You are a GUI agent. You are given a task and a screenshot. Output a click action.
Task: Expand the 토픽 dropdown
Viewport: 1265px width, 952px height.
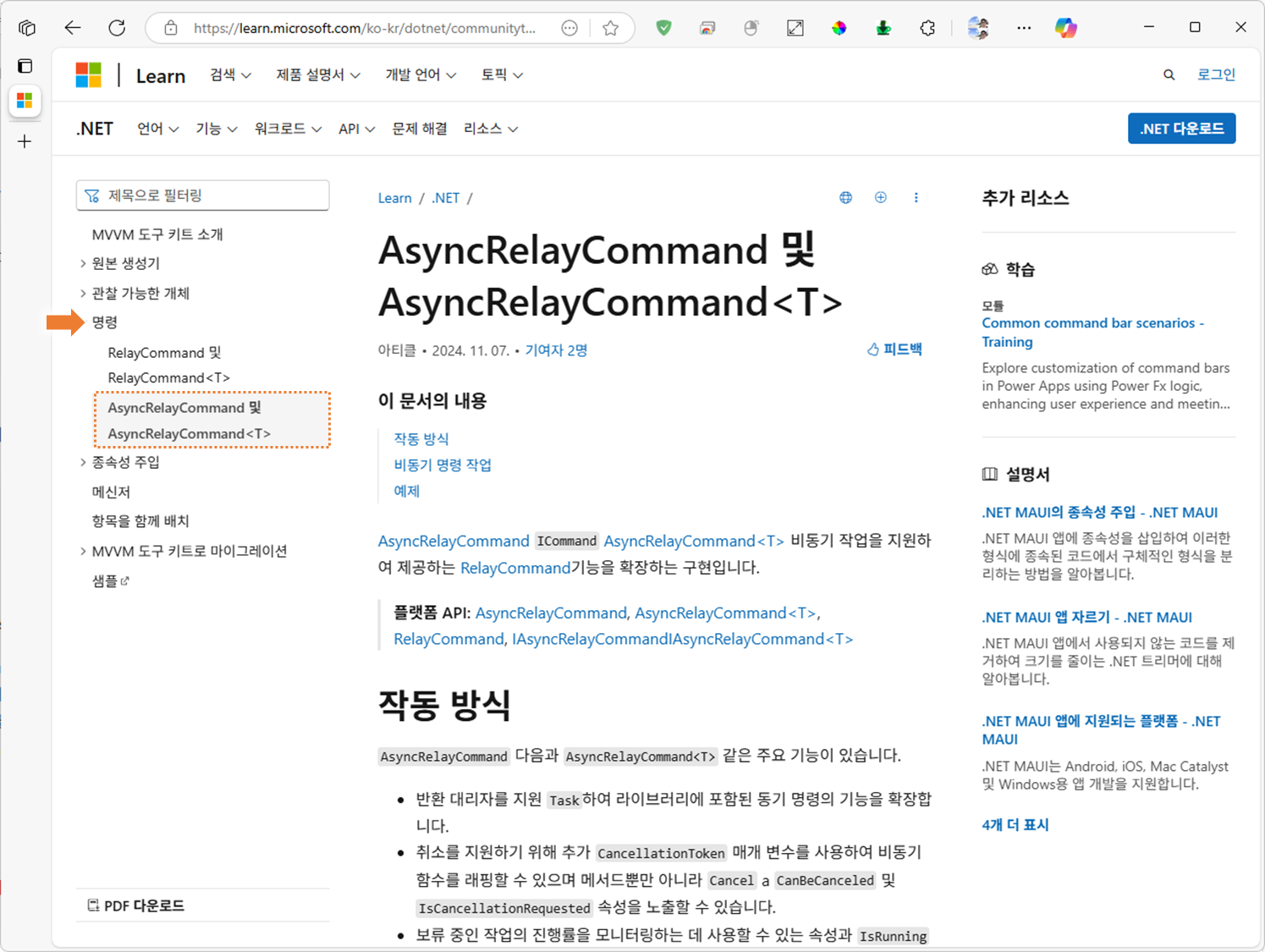coord(502,75)
